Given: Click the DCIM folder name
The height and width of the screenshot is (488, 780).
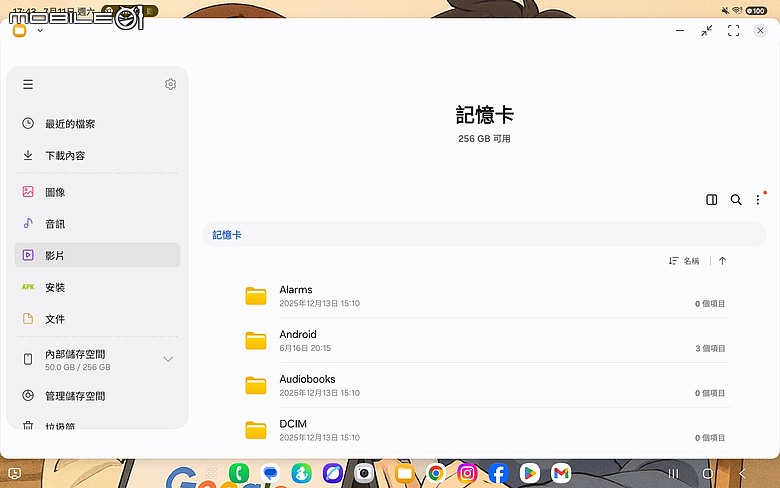Looking at the screenshot, I should [292, 424].
